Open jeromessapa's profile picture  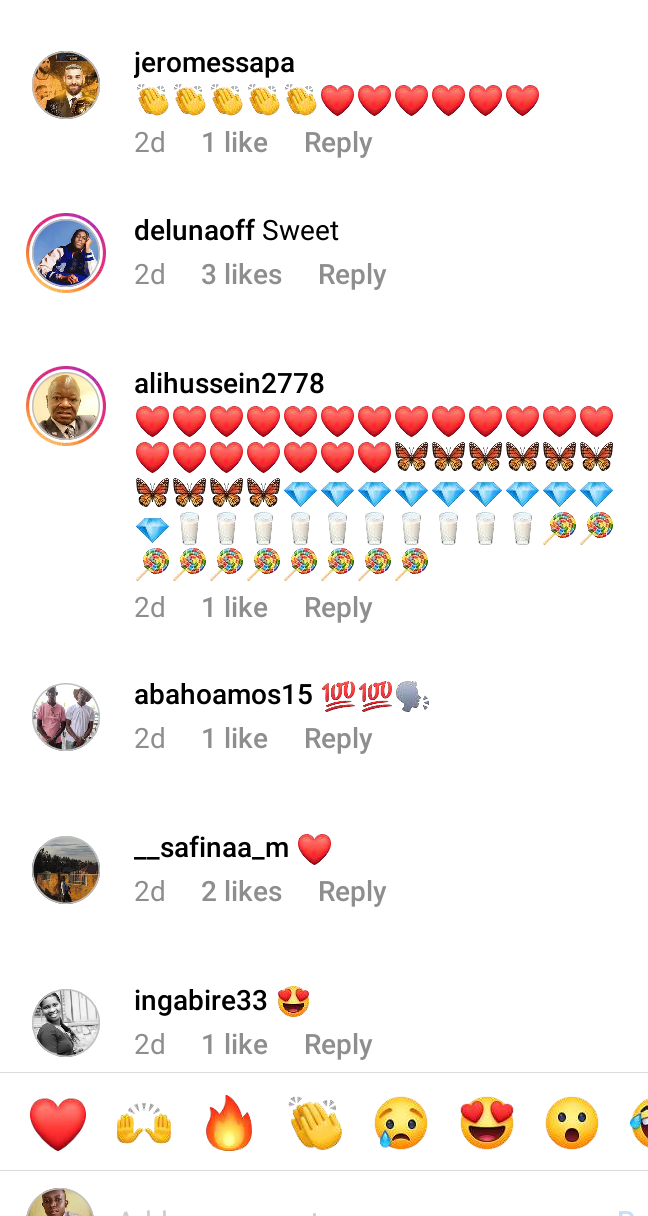pos(66,85)
